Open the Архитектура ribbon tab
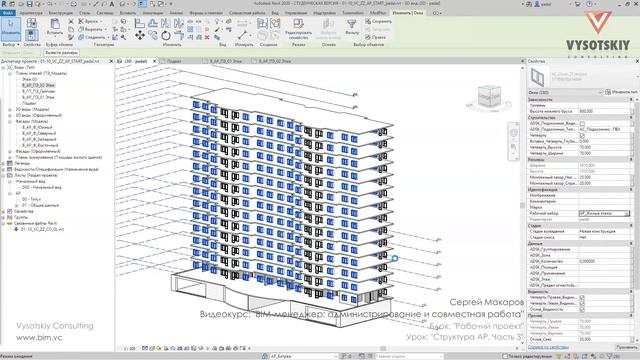 [31, 13]
